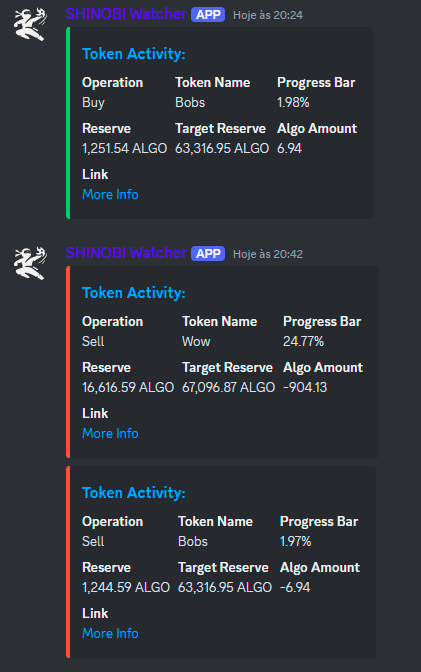Click the 1,244.59 ALGO reserve value
Viewport: 421px width, 672px height.
point(126,587)
